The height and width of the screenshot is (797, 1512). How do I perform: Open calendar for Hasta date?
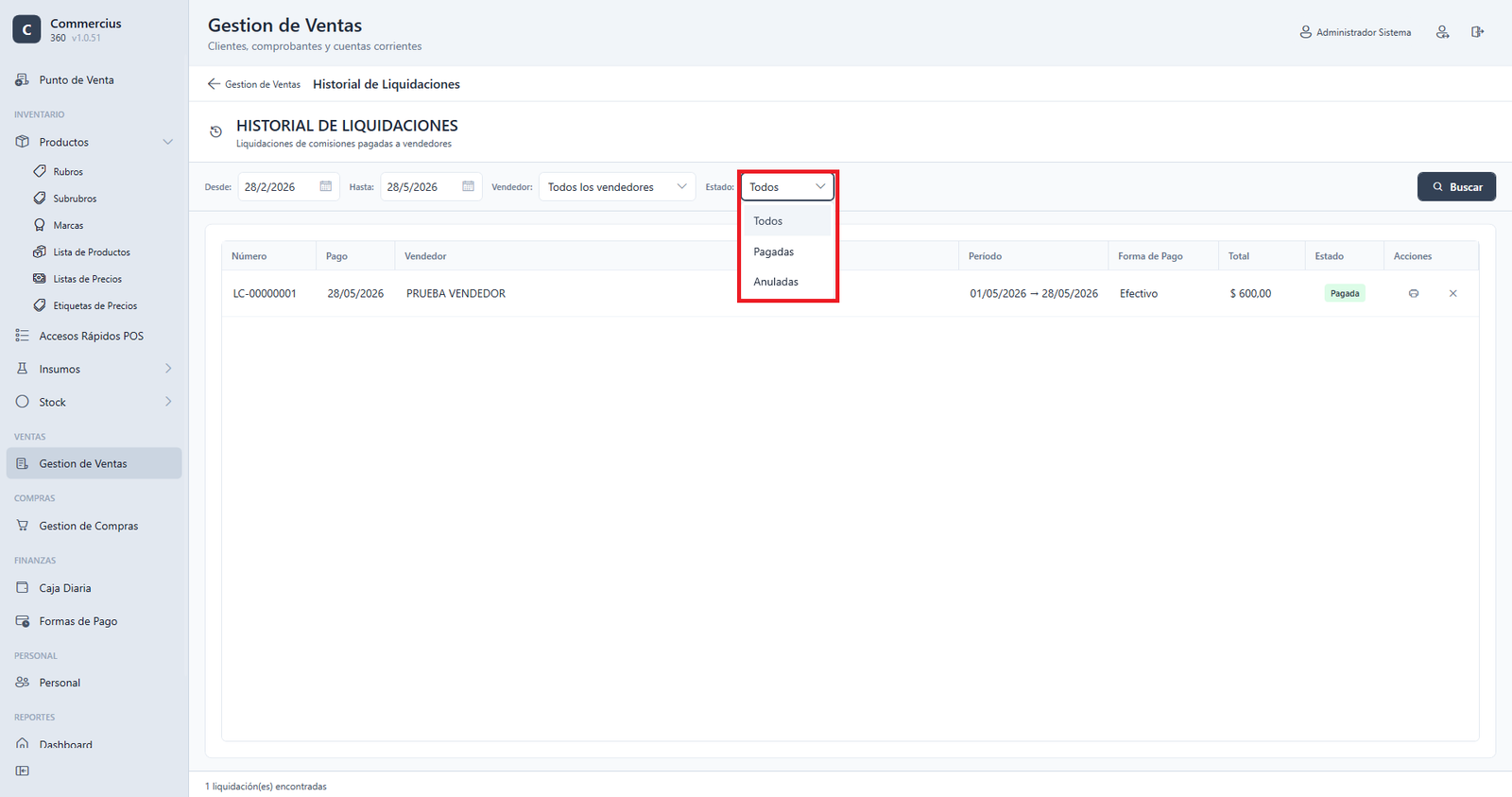tap(468, 186)
